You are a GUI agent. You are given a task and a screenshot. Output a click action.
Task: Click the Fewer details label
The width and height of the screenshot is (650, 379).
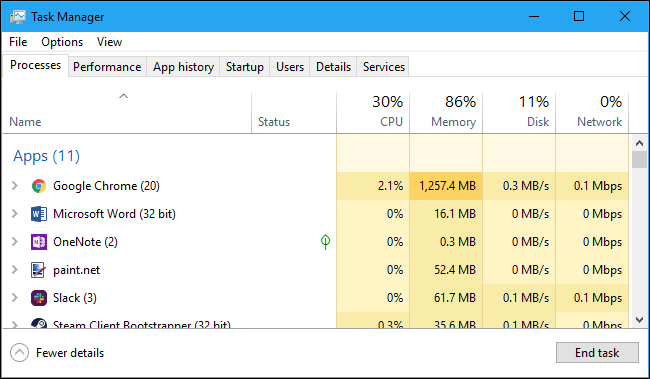pyautogui.click(x=70, y=353)
